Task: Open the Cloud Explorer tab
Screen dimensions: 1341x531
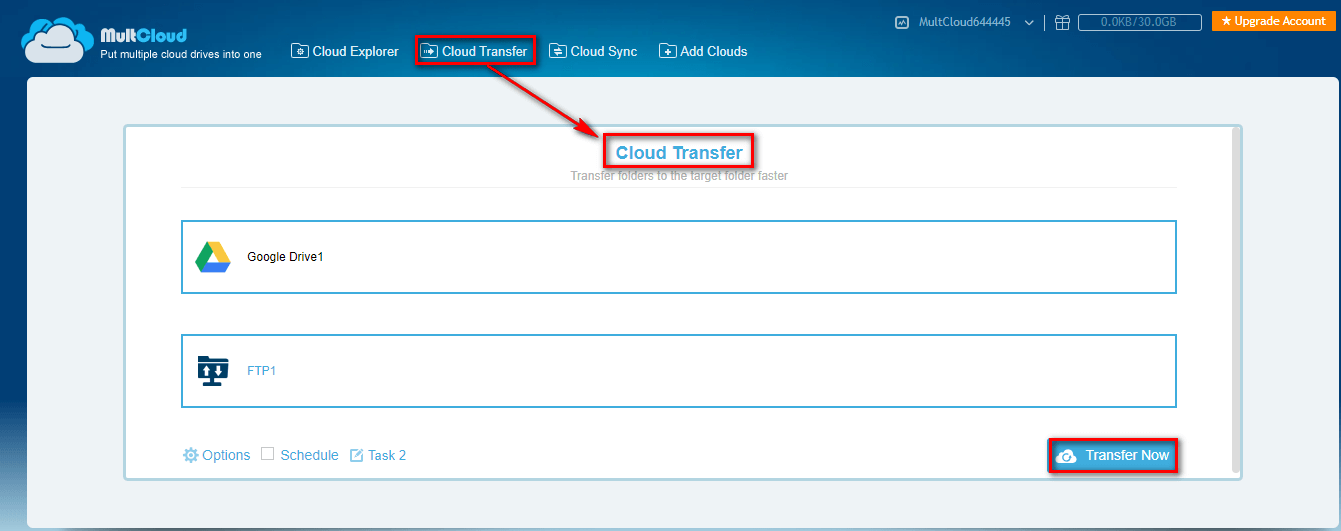Action: [344, 51]
